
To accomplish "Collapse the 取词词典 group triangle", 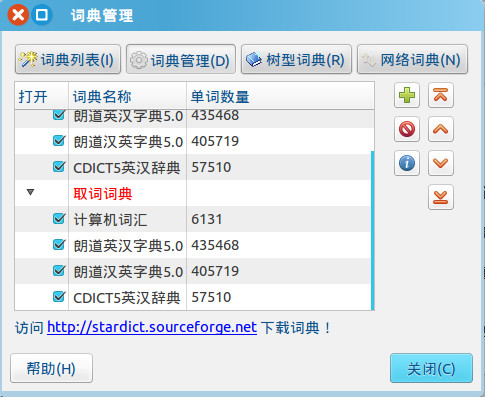I will 31,192.
